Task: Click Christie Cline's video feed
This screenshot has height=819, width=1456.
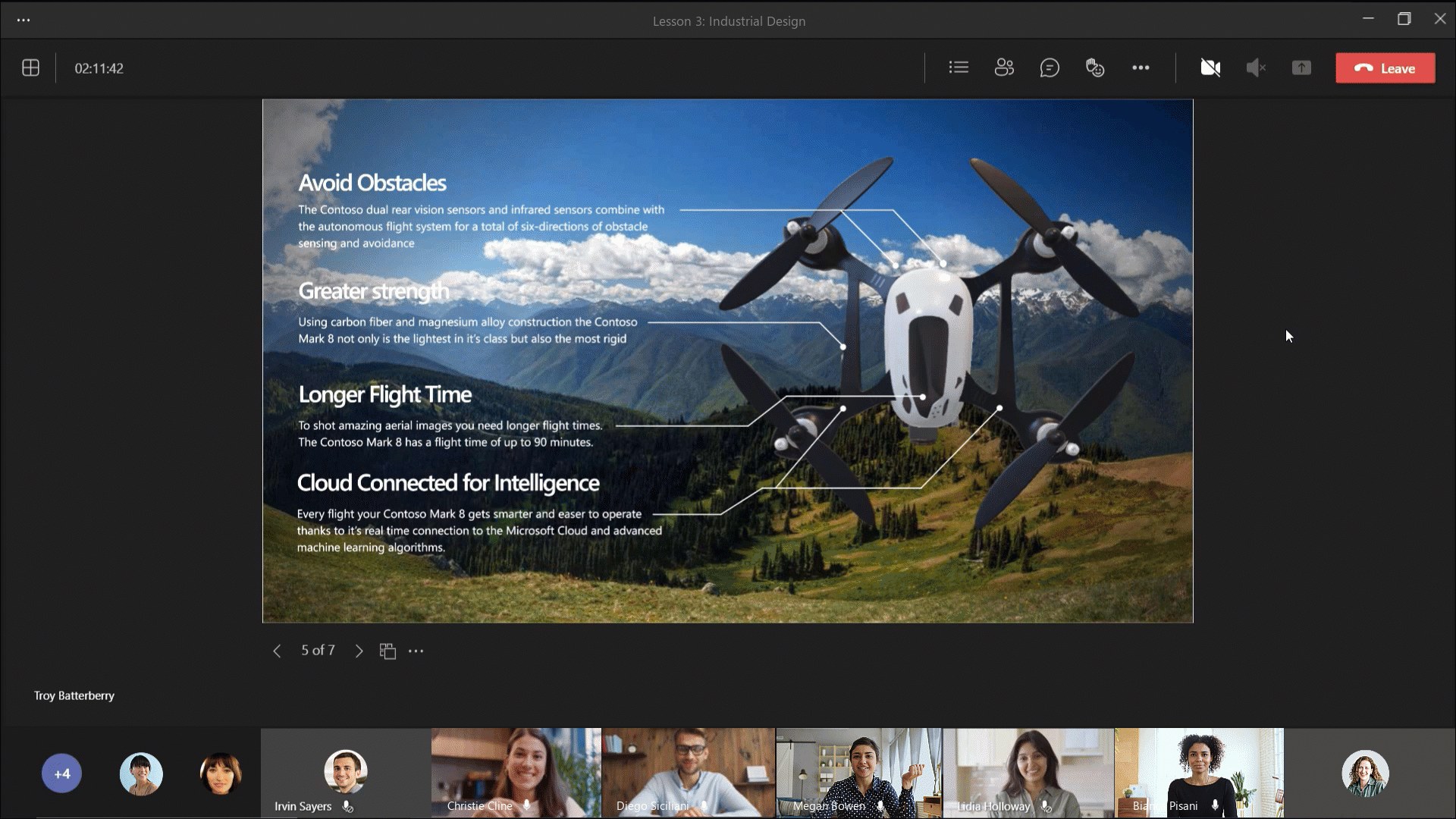Action: click(516, 772)
